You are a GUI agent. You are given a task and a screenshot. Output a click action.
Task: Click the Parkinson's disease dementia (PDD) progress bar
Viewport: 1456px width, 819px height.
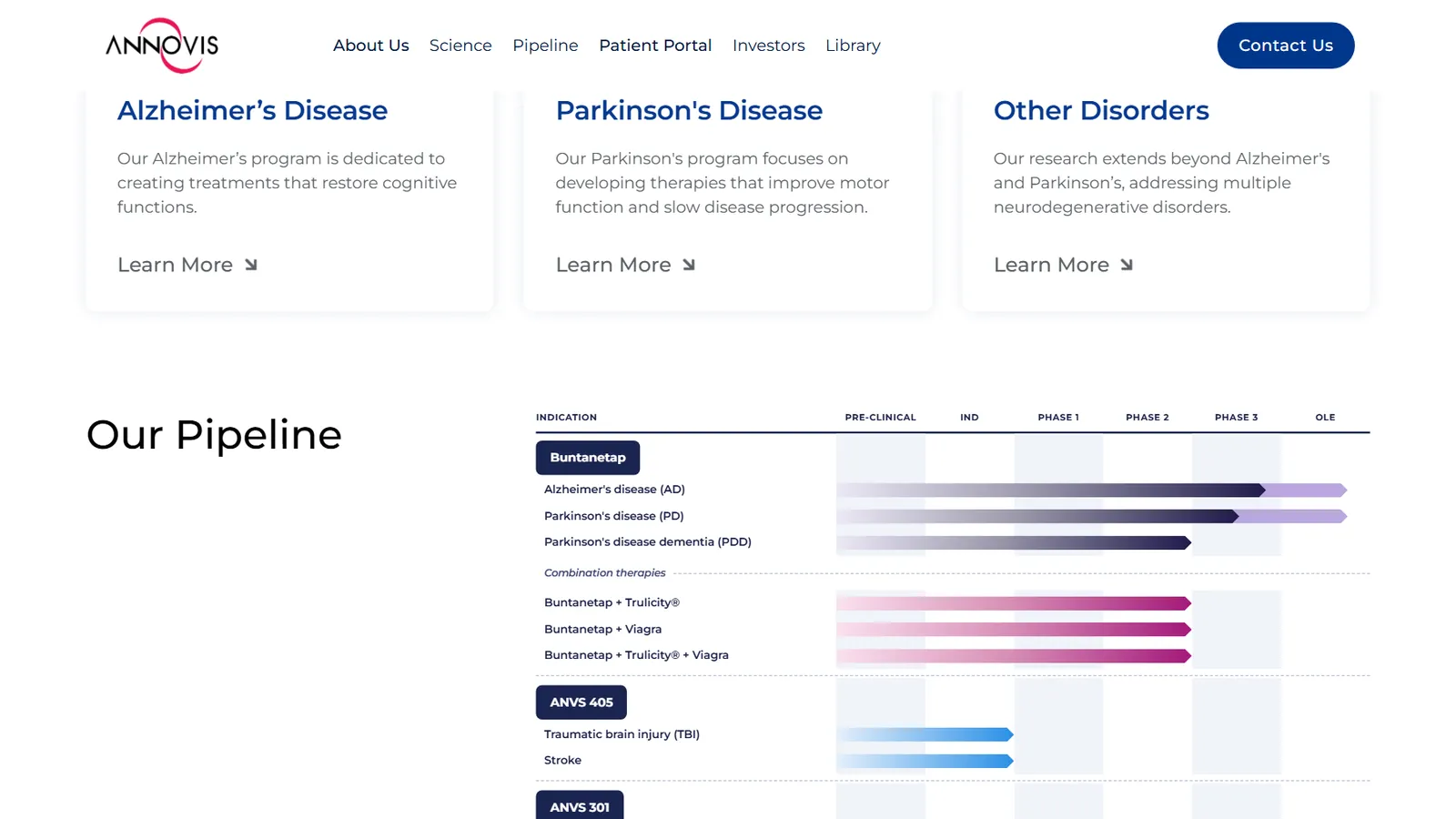pyautogui.click(x=1014, y=542)
